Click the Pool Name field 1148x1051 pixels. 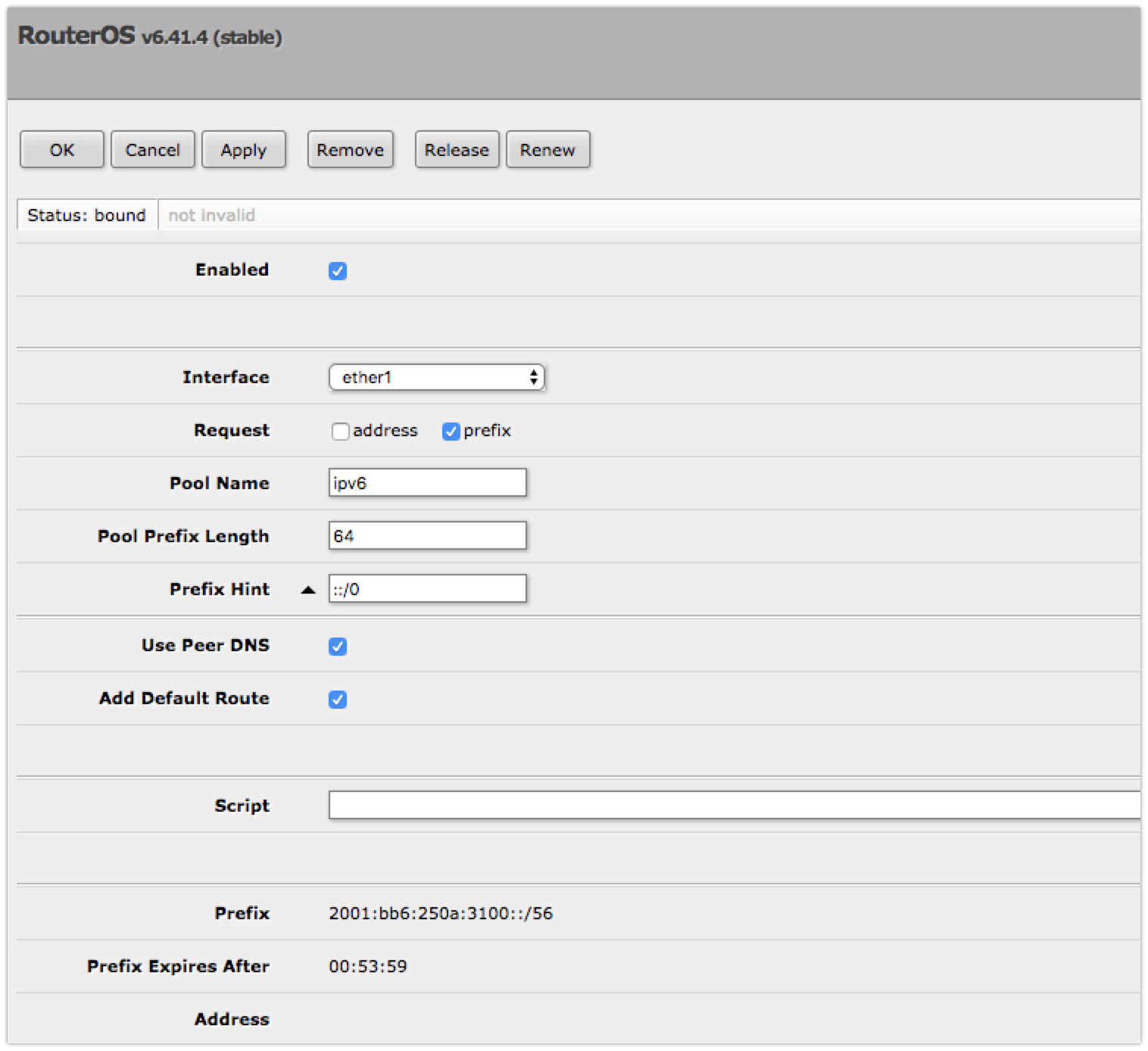[x=428, y=482]
